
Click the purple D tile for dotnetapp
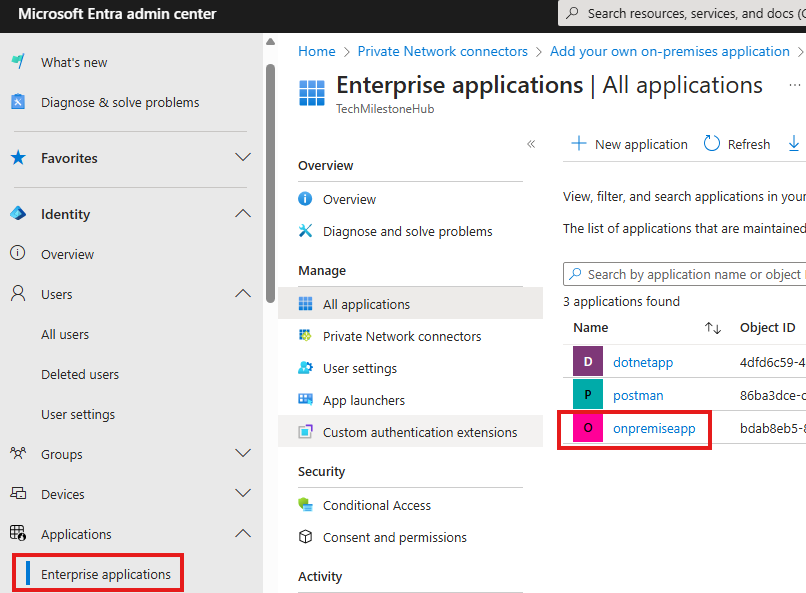pos(588,361)
